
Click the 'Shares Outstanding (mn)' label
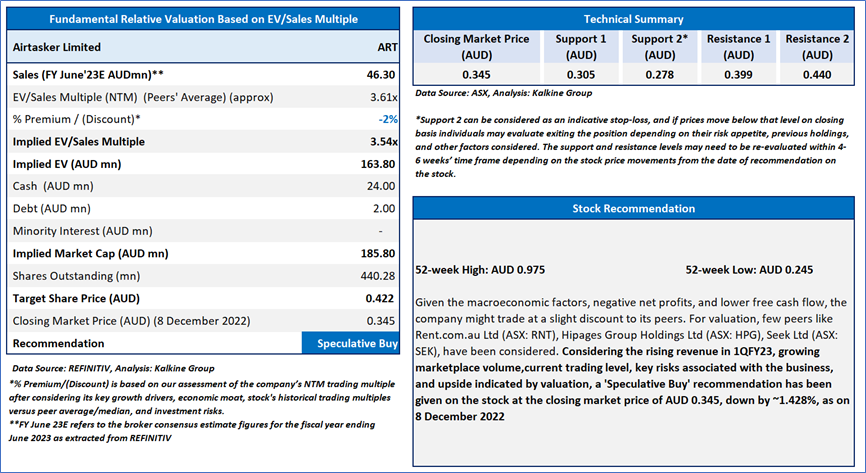pyautogui.click(x=76, y=276)
